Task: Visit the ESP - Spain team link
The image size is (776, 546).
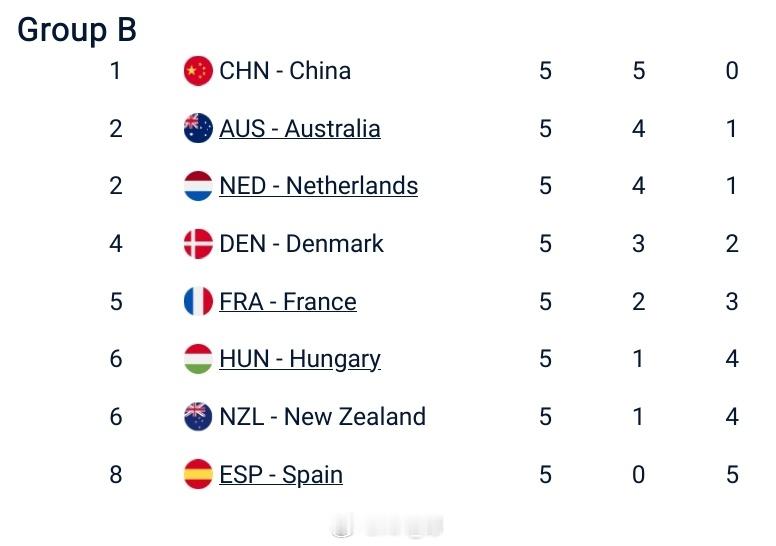Action: click(281, 475)
